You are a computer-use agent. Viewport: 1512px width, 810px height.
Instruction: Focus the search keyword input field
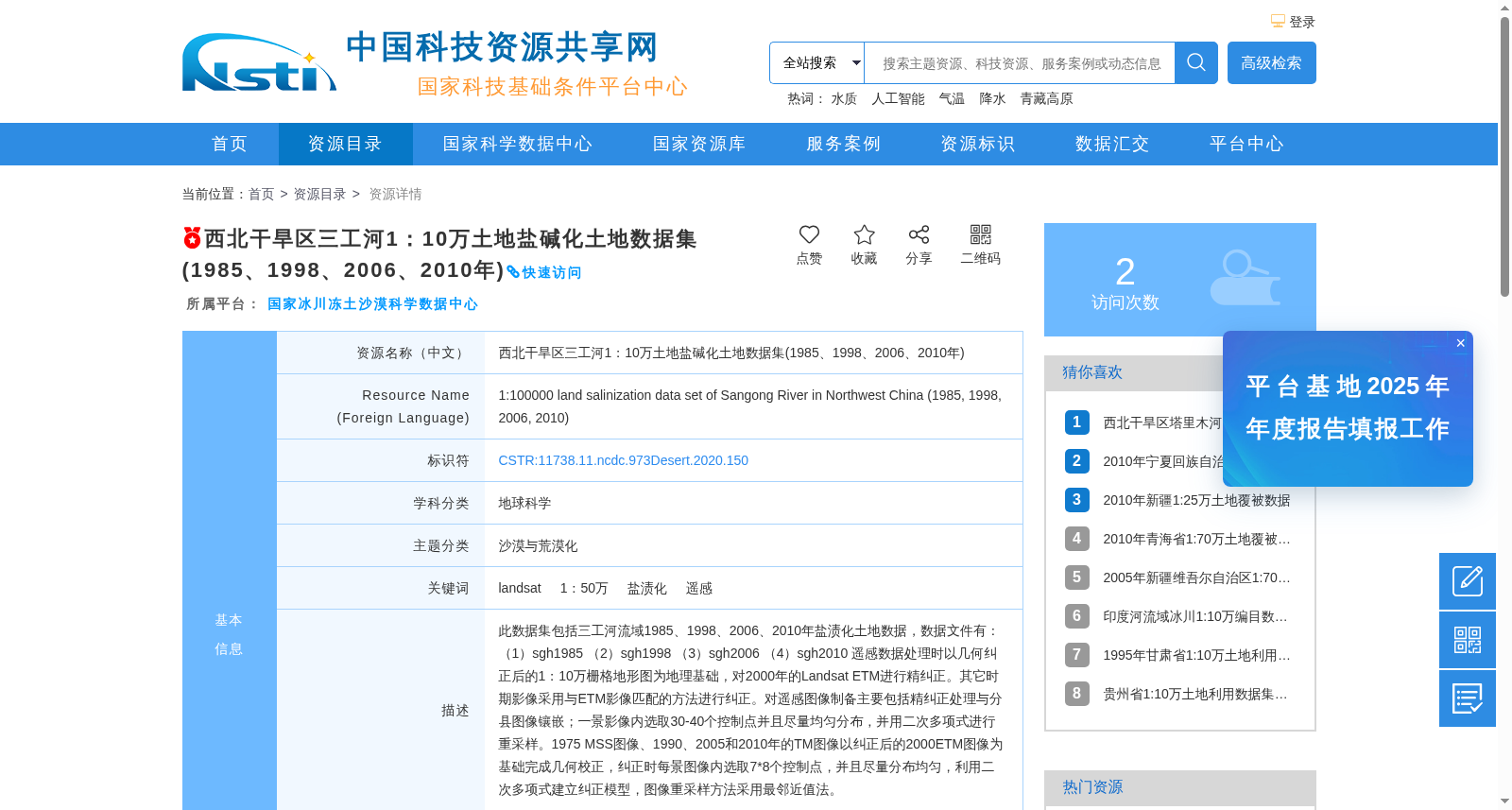[1020, 63]
